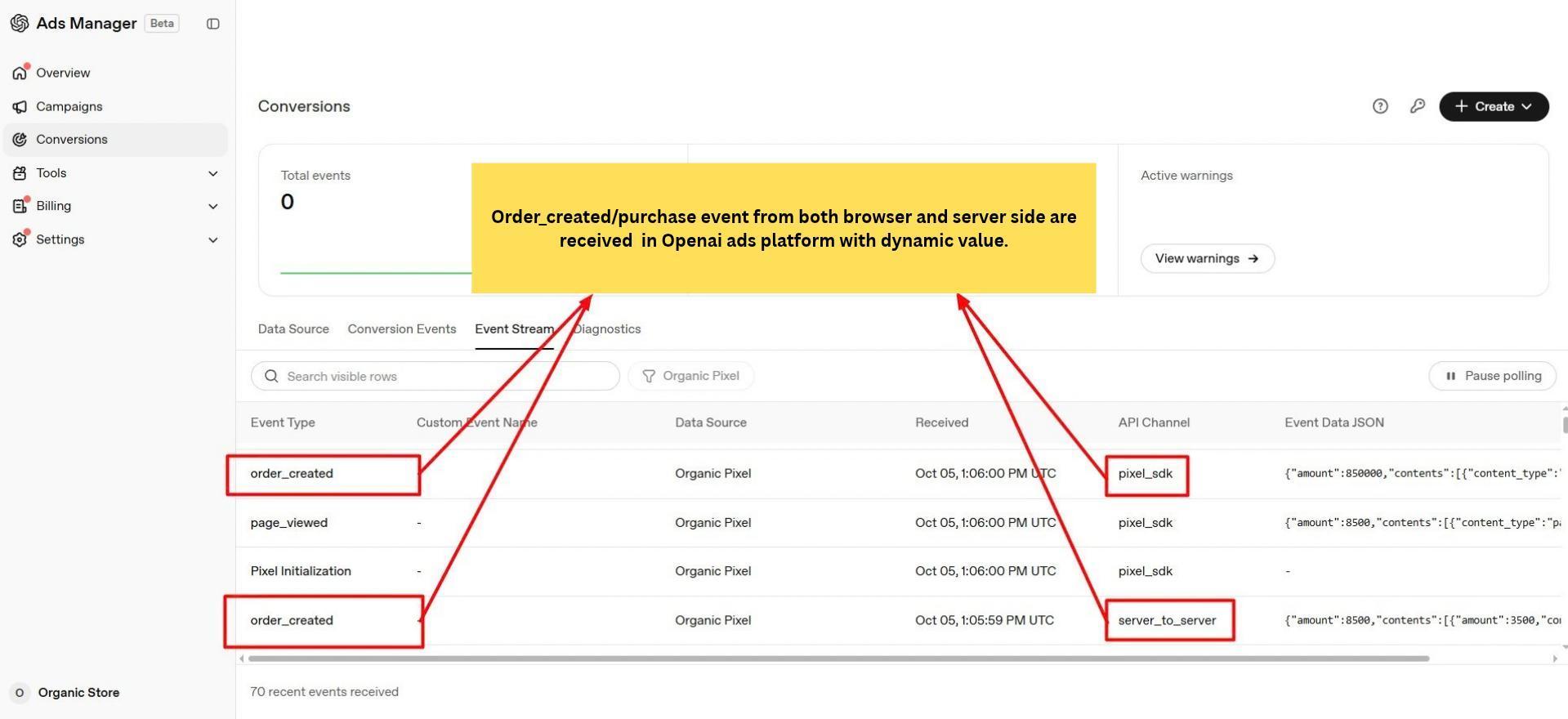Click the Custom Event Name column header
The image size is (1568, 719).
(477, 422)
